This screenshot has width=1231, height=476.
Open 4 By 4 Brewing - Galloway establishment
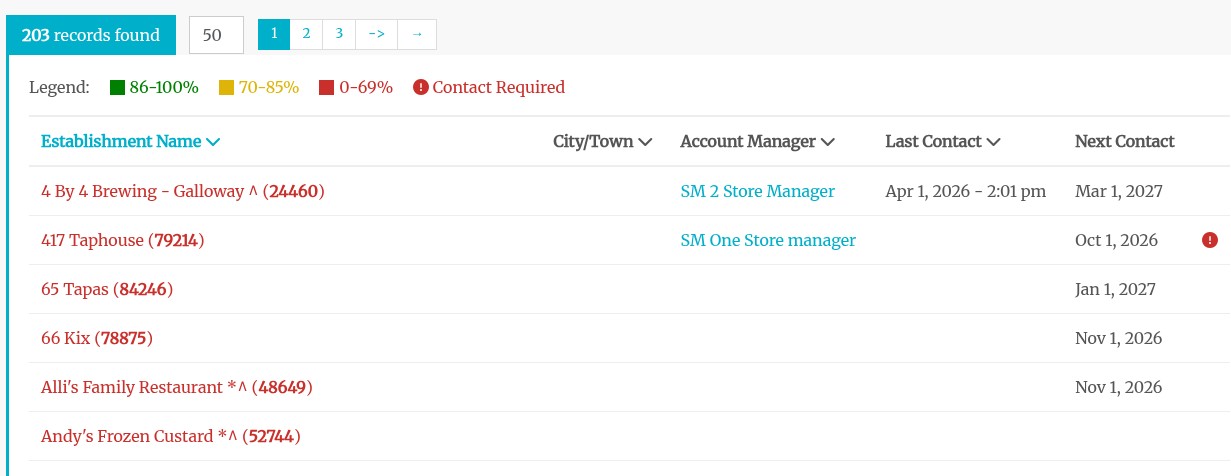click(183, 191)
